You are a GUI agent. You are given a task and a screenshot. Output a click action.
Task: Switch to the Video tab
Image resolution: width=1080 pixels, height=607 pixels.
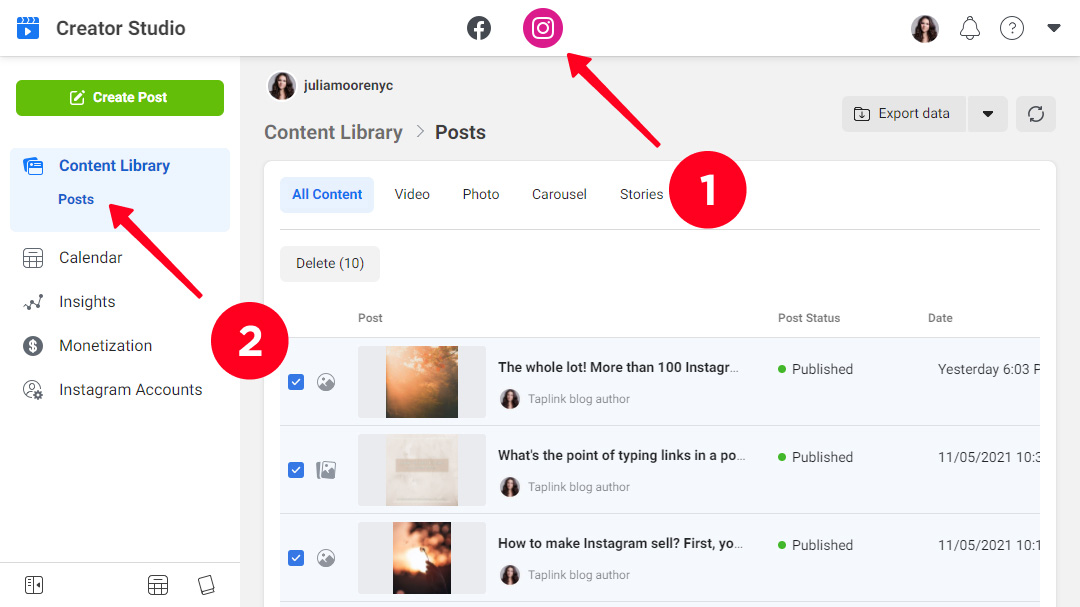point(412,195)
